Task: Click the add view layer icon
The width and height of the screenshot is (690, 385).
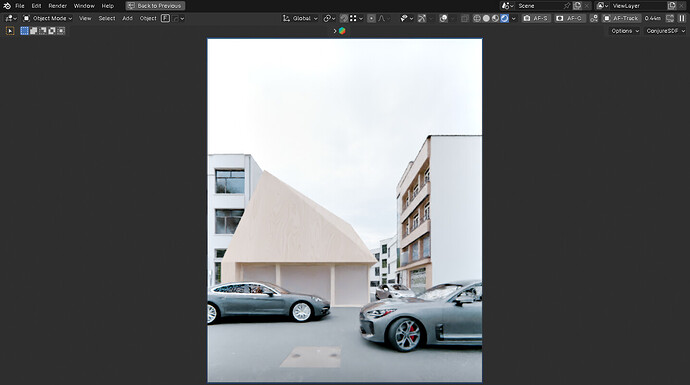Action: [x=672, y=6]
